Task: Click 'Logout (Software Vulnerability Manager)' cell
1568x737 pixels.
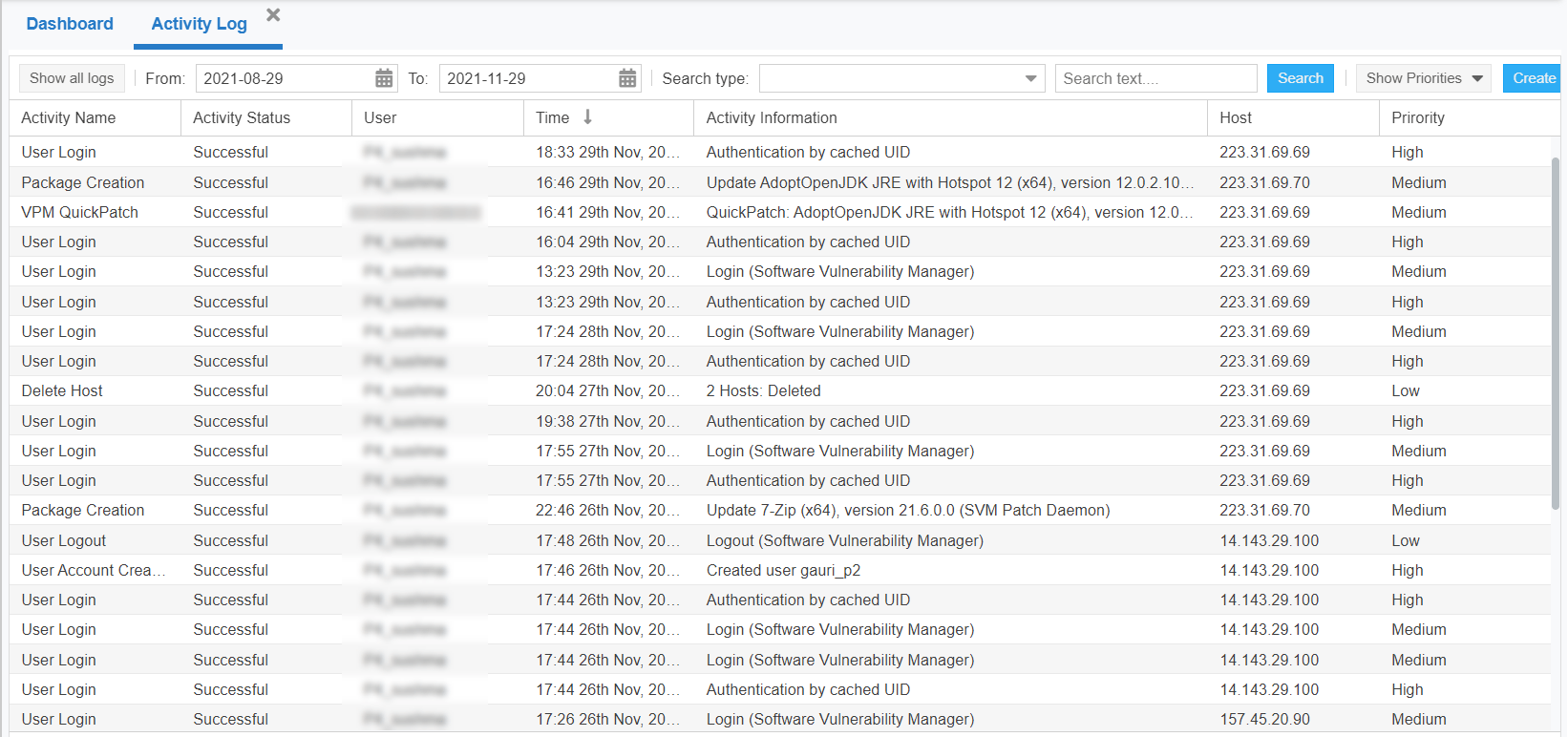Action: click(845, 540)
